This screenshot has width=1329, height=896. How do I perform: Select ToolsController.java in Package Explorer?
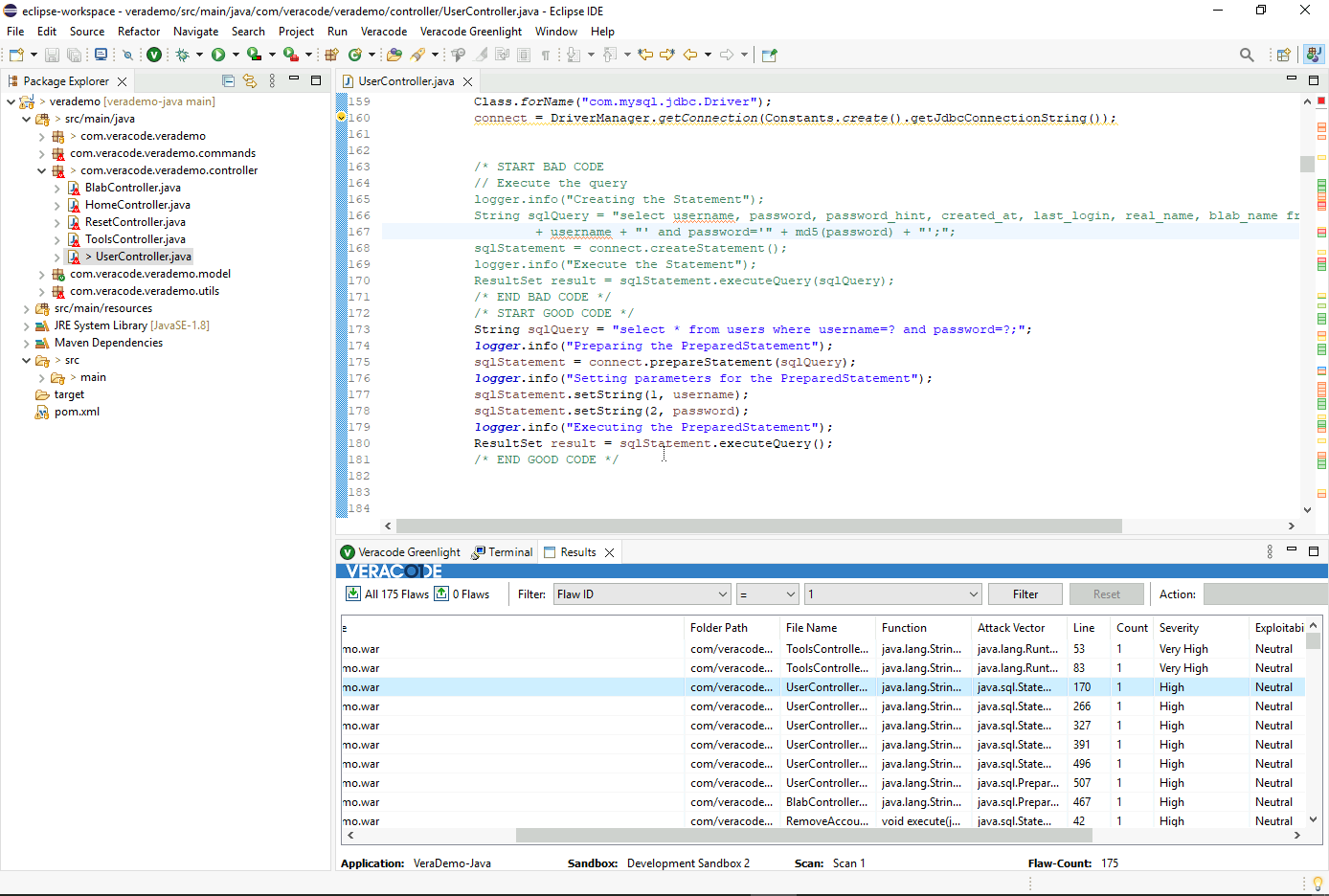135,239
